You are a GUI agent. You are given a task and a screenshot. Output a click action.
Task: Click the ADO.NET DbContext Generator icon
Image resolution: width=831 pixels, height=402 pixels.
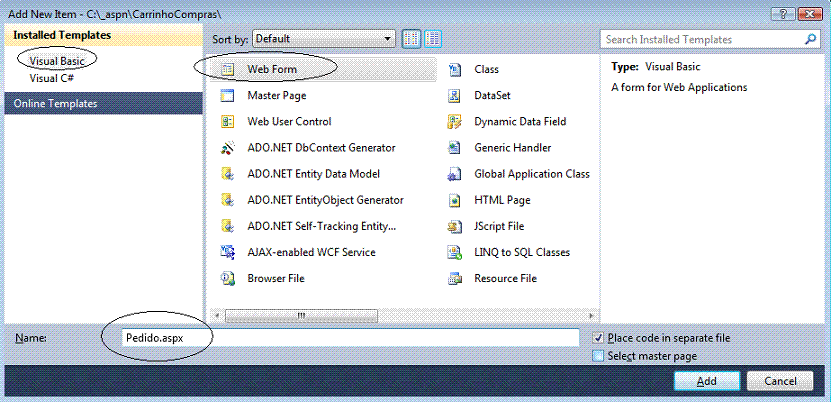pyautogui.click(x=227, y=148)
